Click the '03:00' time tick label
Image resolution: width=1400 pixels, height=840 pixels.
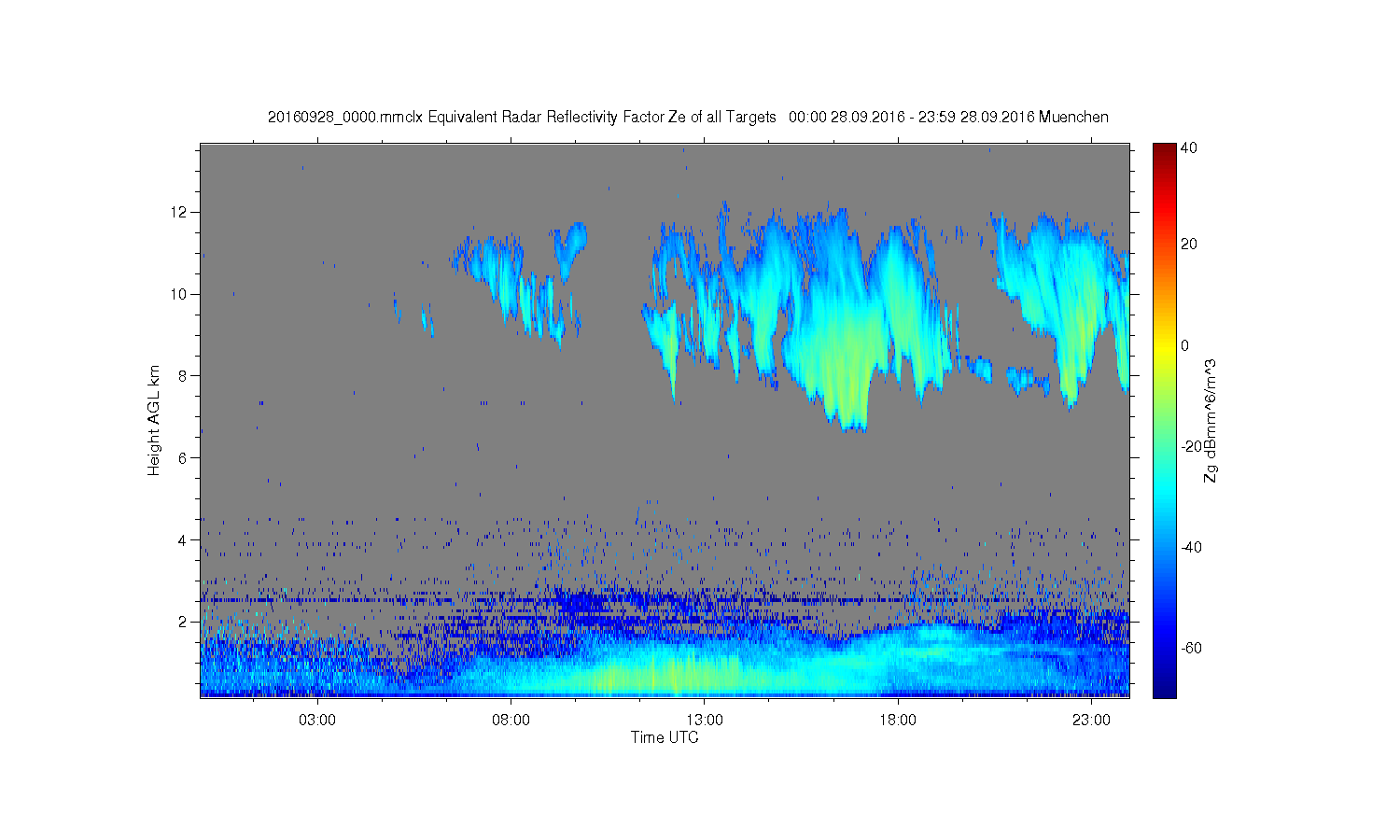click(317, 721)
